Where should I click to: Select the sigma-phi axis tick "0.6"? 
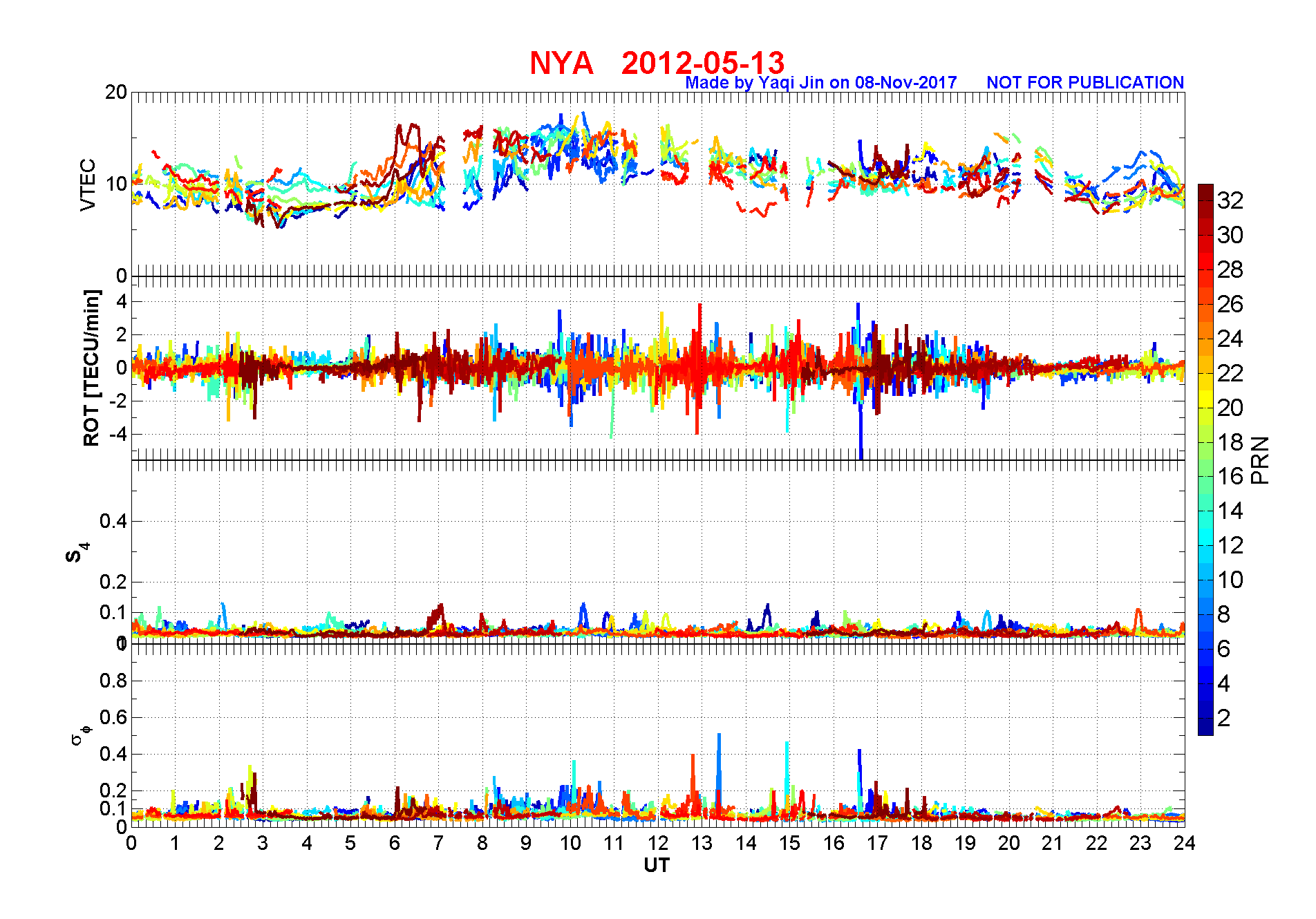[x=113, y=717]
